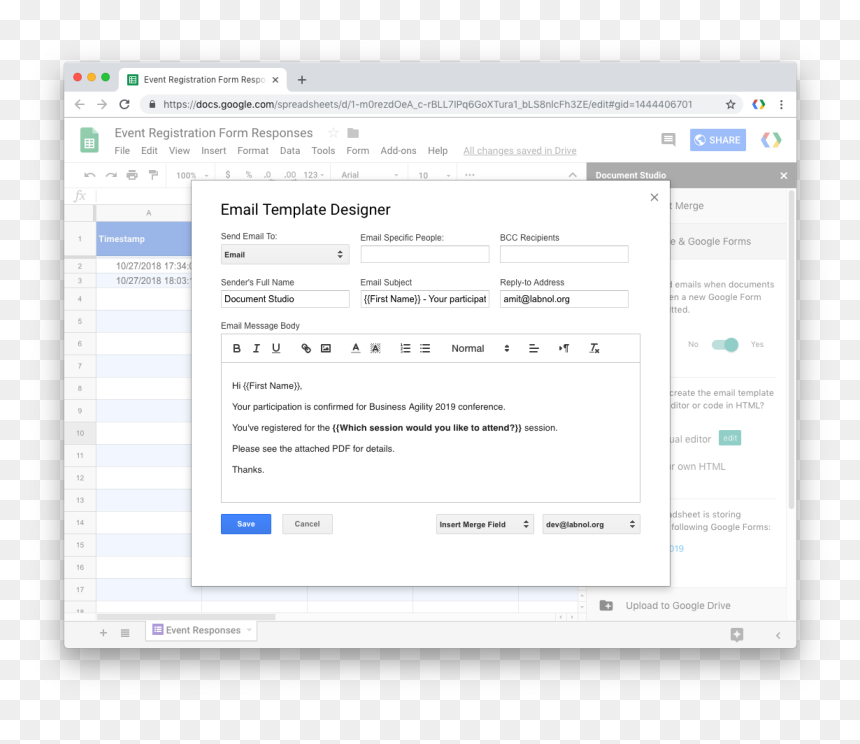Viewport: 860px width, 744px height.
Task: Toggle right-to-left text direction
Action: click(x=564, y=348)
